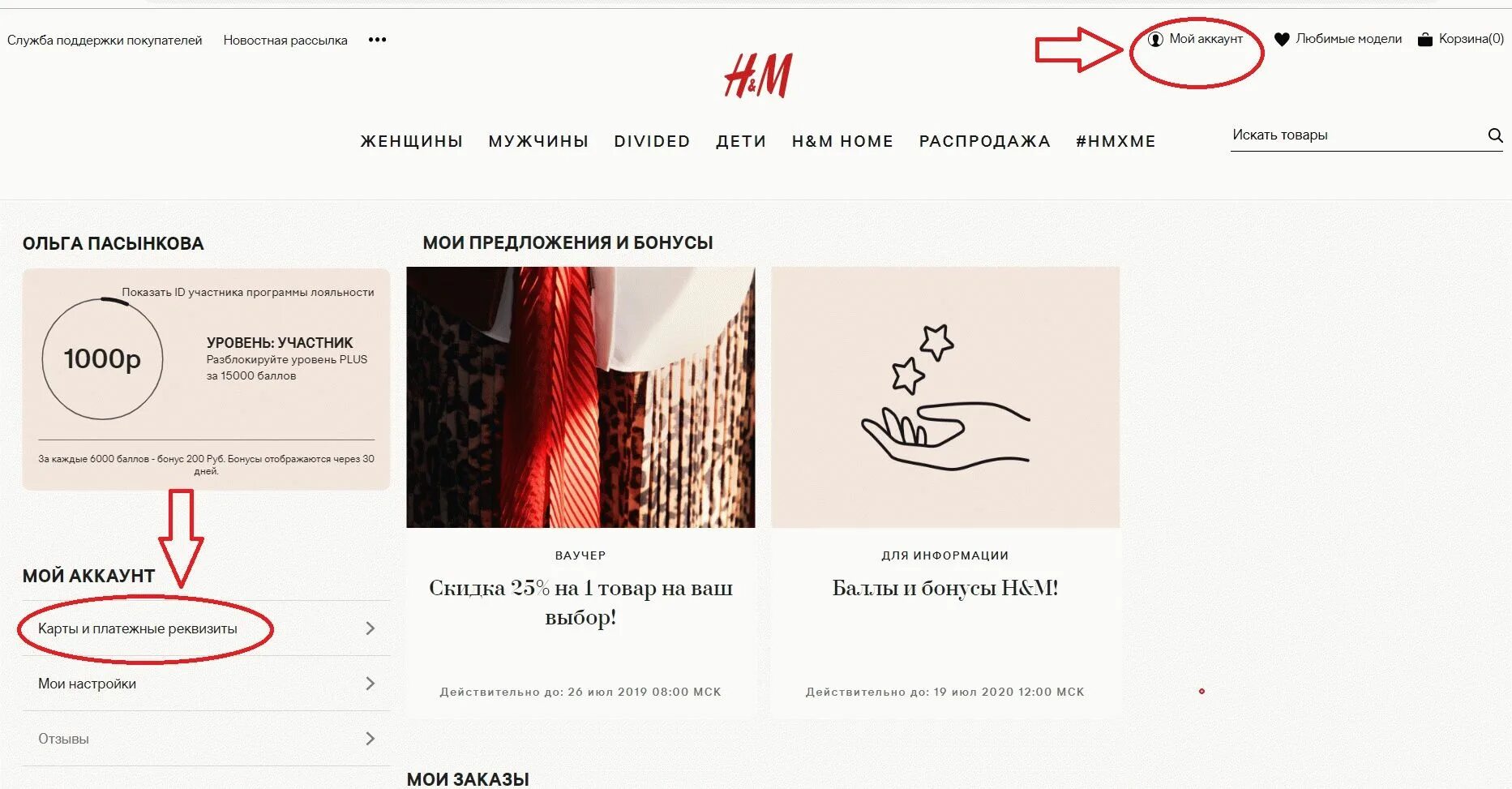Open the ЖЕНЩИНЫ menu
This screenshot has height=789, width=1512.
tap(412, 141)
